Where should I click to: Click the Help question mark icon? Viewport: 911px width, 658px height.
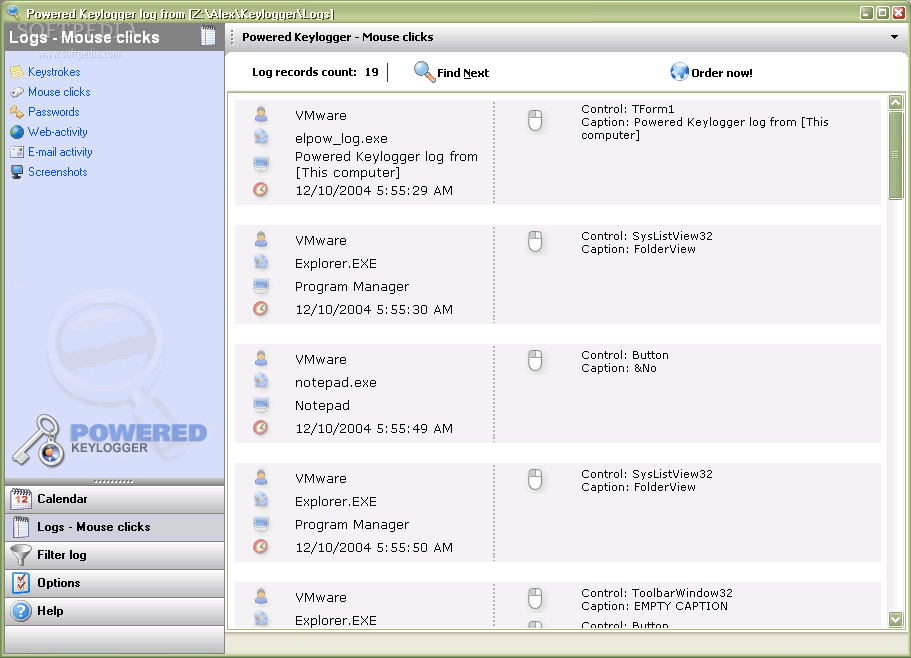[x=21, y=611]
